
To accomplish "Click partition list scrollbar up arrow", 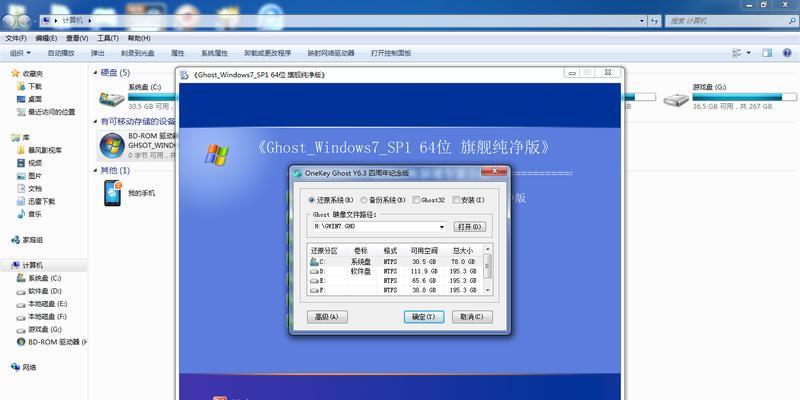I will coord(488,249).
